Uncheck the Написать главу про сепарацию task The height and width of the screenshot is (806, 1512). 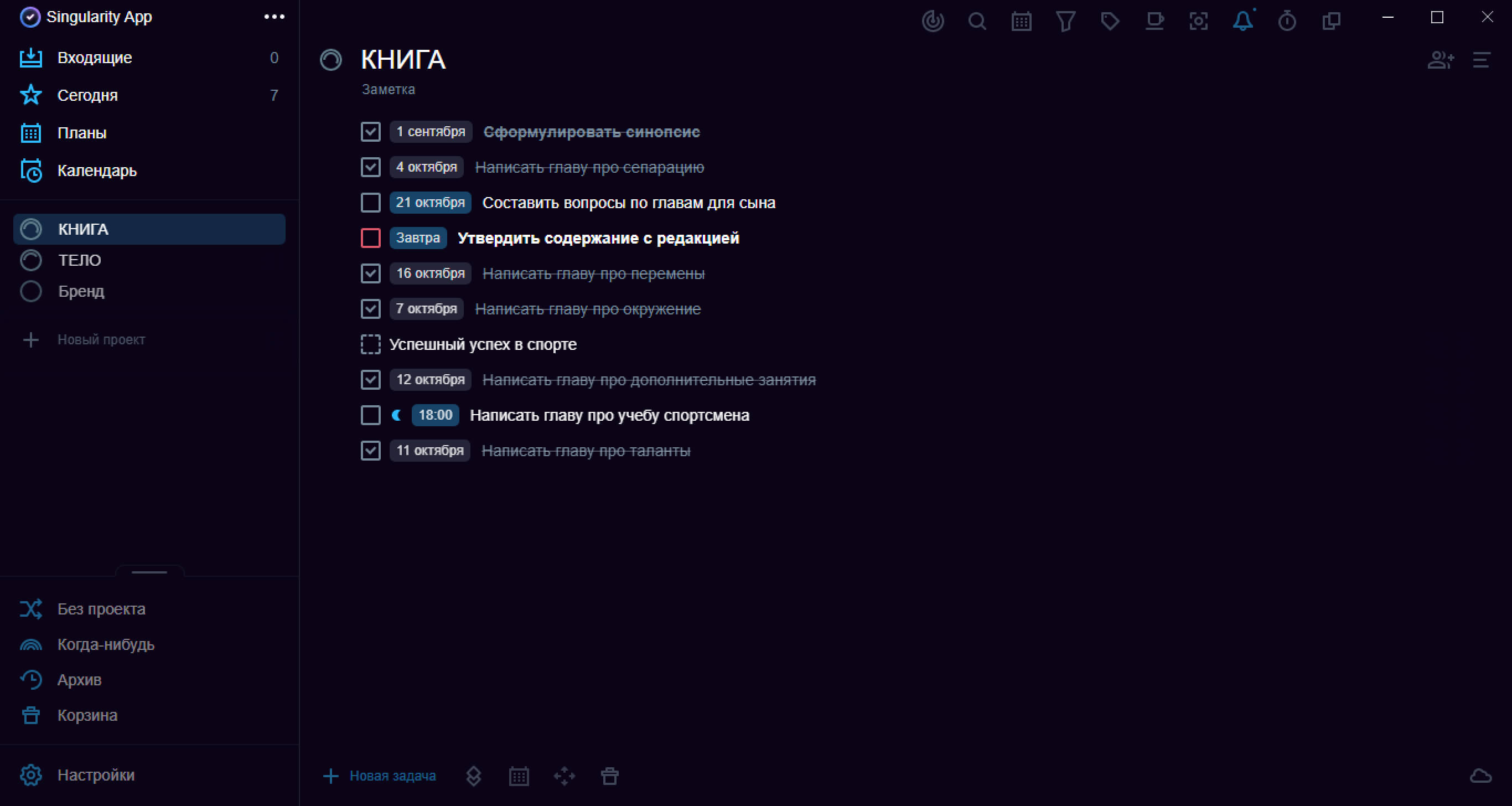tap(370, 167)
